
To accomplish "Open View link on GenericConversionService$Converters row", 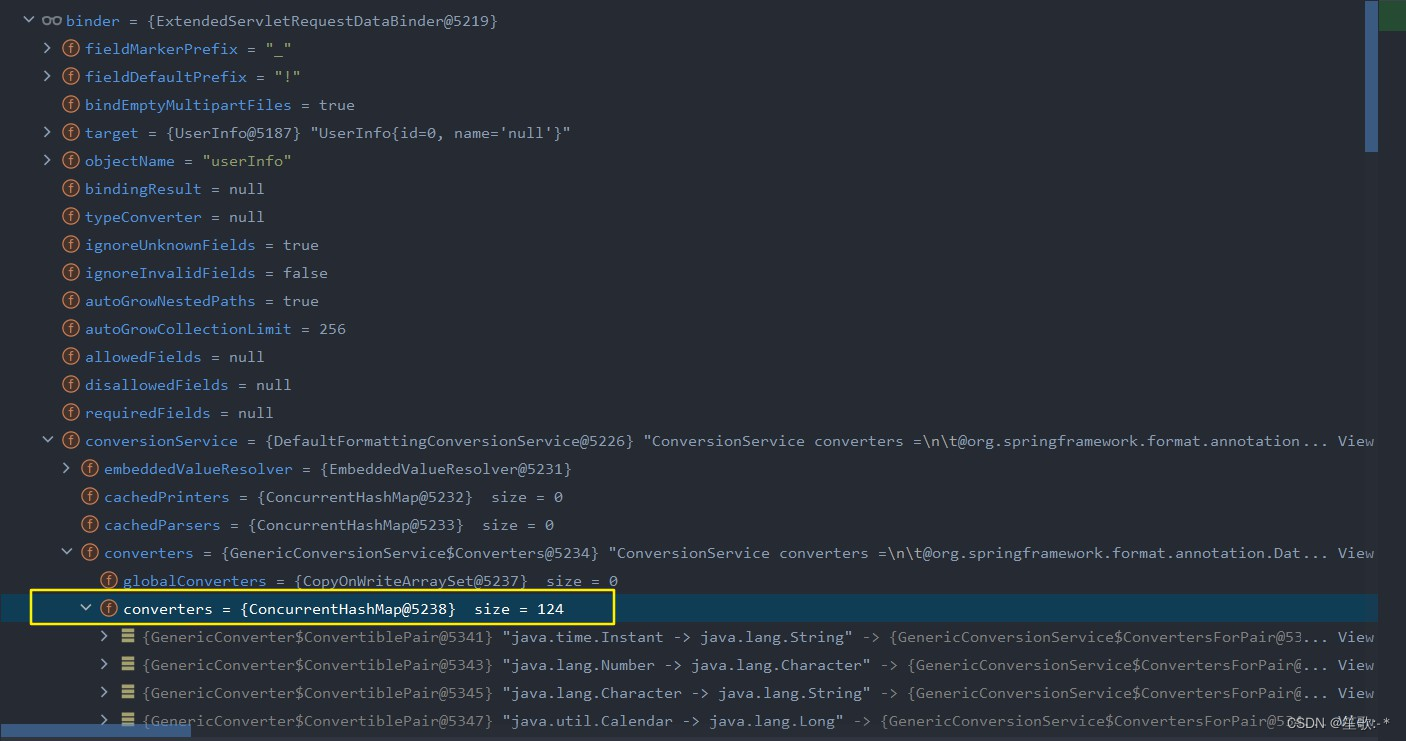I will 1355,552.
